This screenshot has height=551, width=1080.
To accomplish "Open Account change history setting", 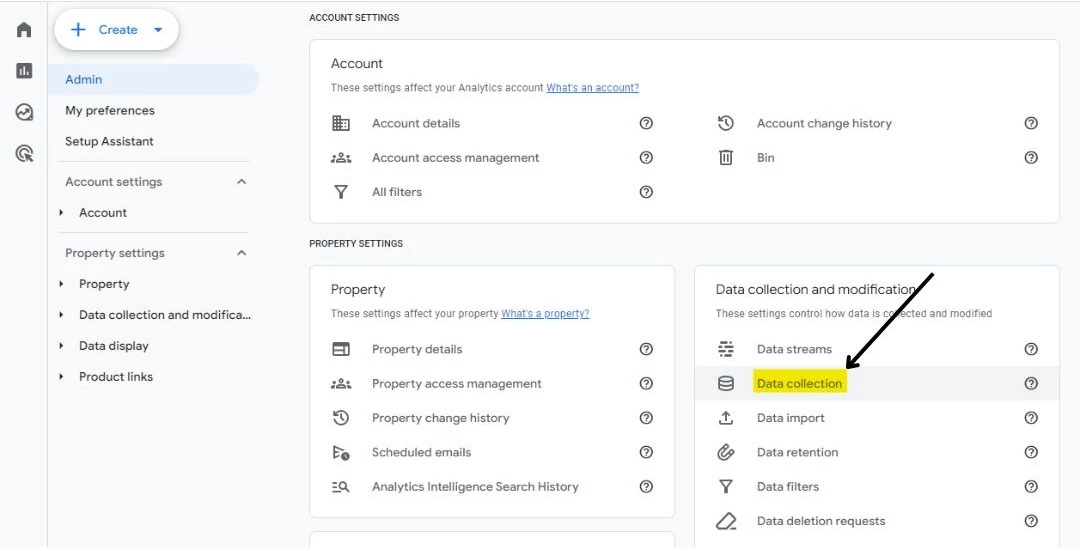I will click(824, 123).
